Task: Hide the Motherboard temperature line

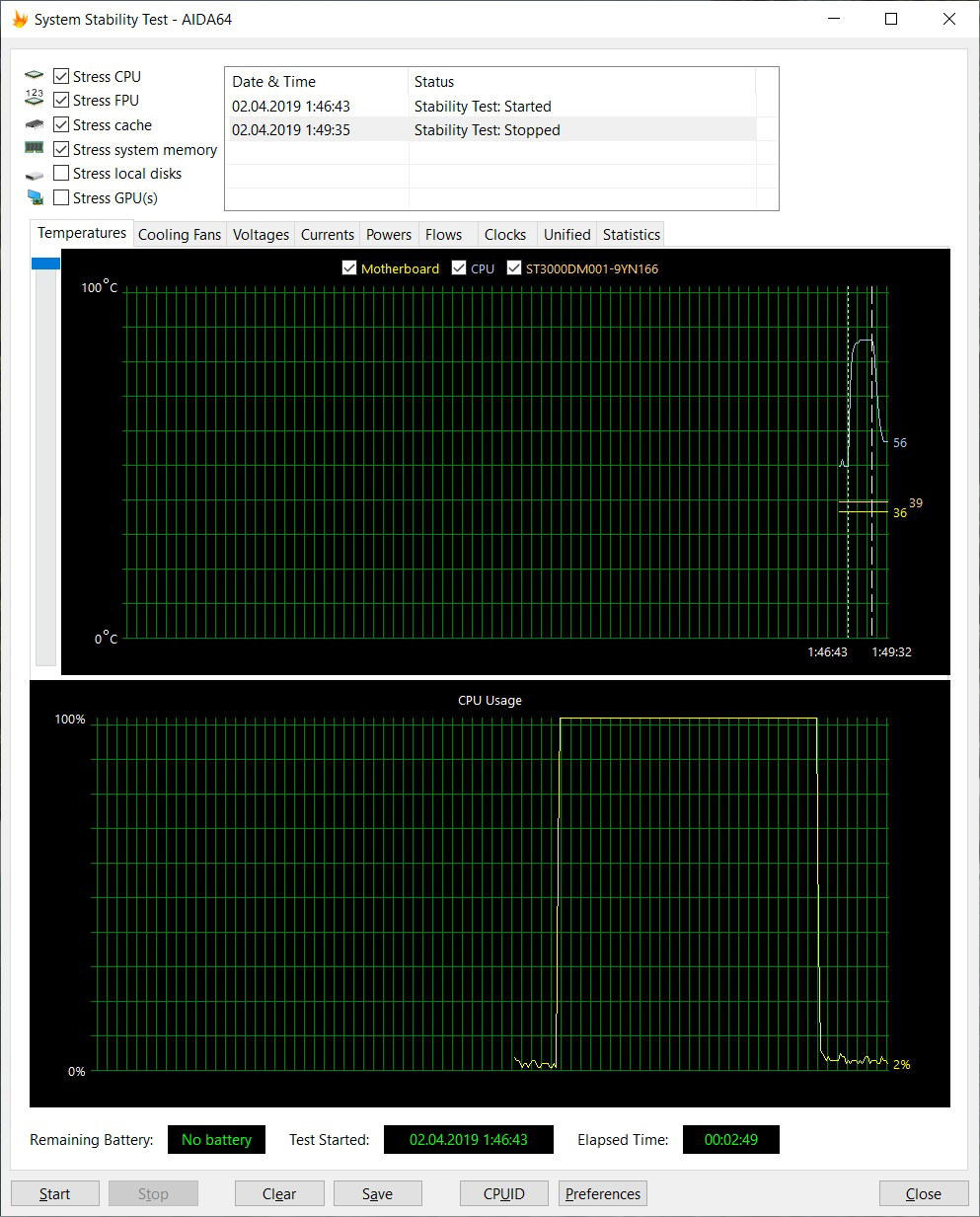Action: pyautogui.click(x=348, y=267)
